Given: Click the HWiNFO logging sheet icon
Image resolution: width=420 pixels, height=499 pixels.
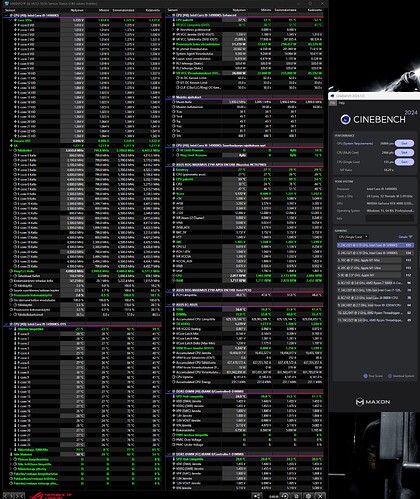Looking at the screenshot, I should [296, 496].
